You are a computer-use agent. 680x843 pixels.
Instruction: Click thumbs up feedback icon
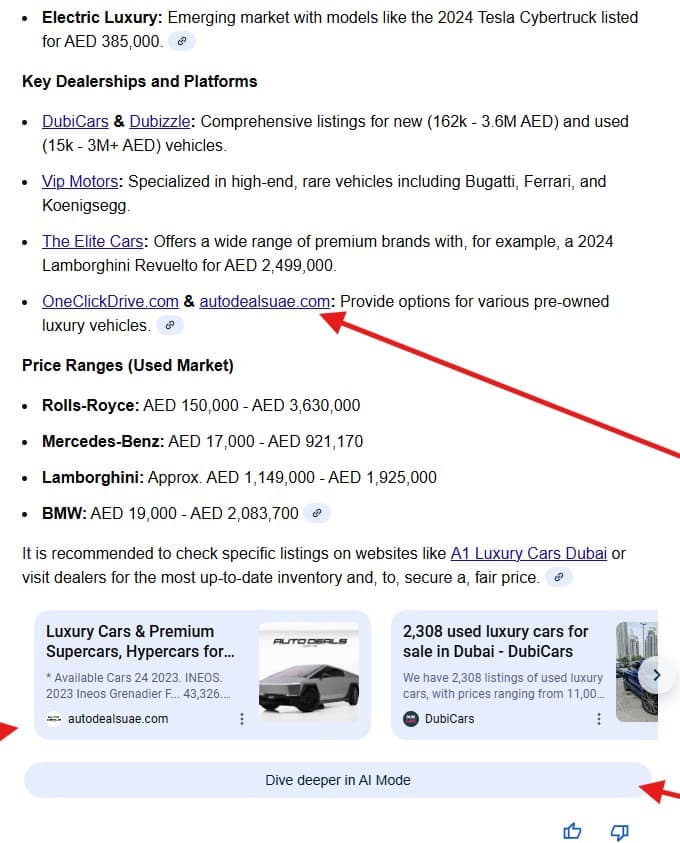pyautogui.click(x=572, y=831)
